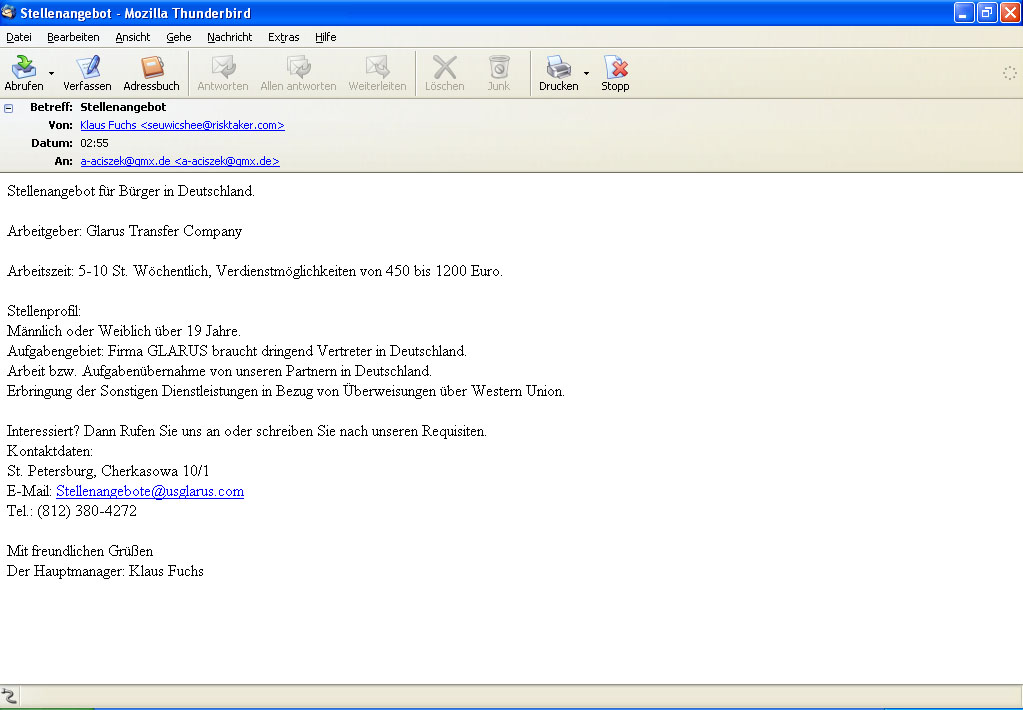
Task: Click the line 'Arbeitgeber: Glarus Transfer Company'
Action: [x=125, y=231]
